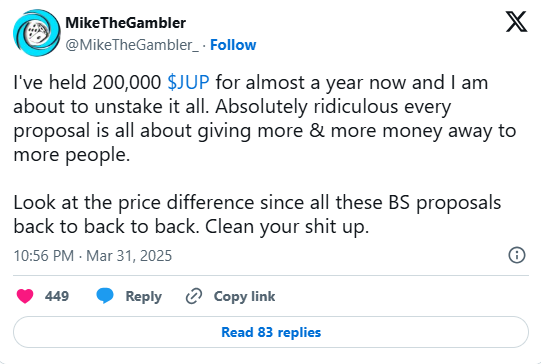
Task: Click the Reply text label
Action: point(144,296)
